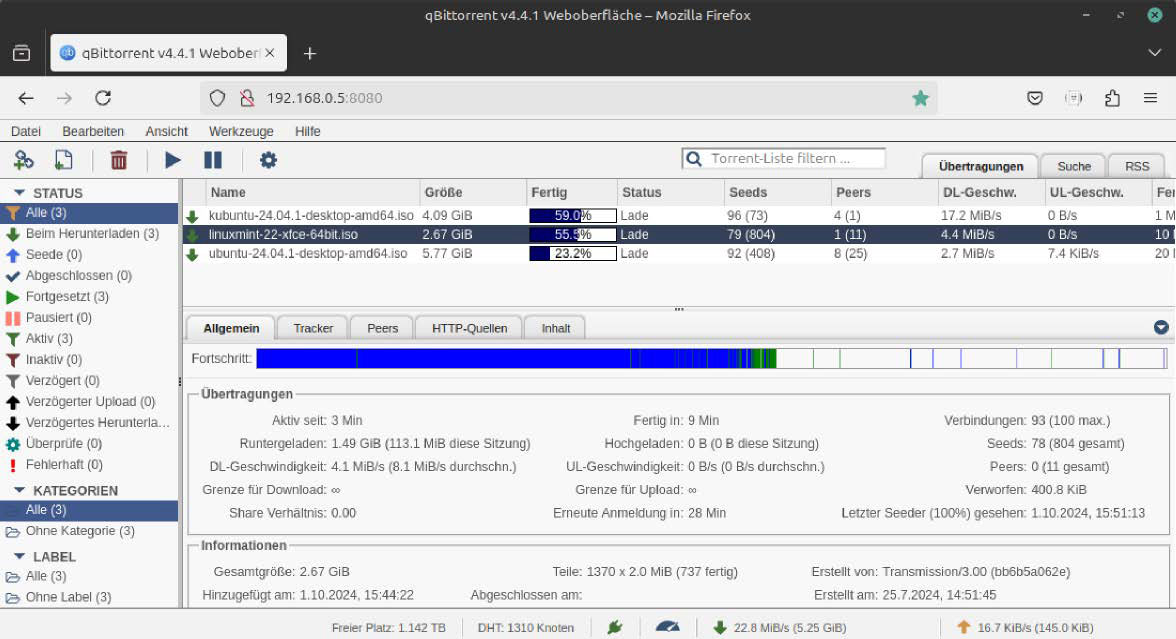Click the tracking protection shield icon
The height and width of the screenshot is (639, 1176).
[x=218, y=98]
